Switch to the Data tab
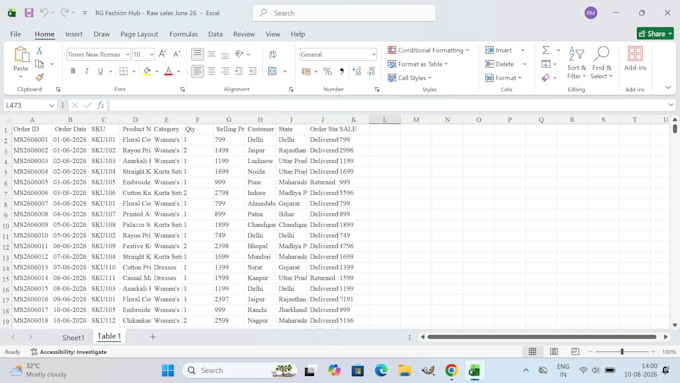The width and height of the screenshot is (680, 383). [x=215, y=34]
